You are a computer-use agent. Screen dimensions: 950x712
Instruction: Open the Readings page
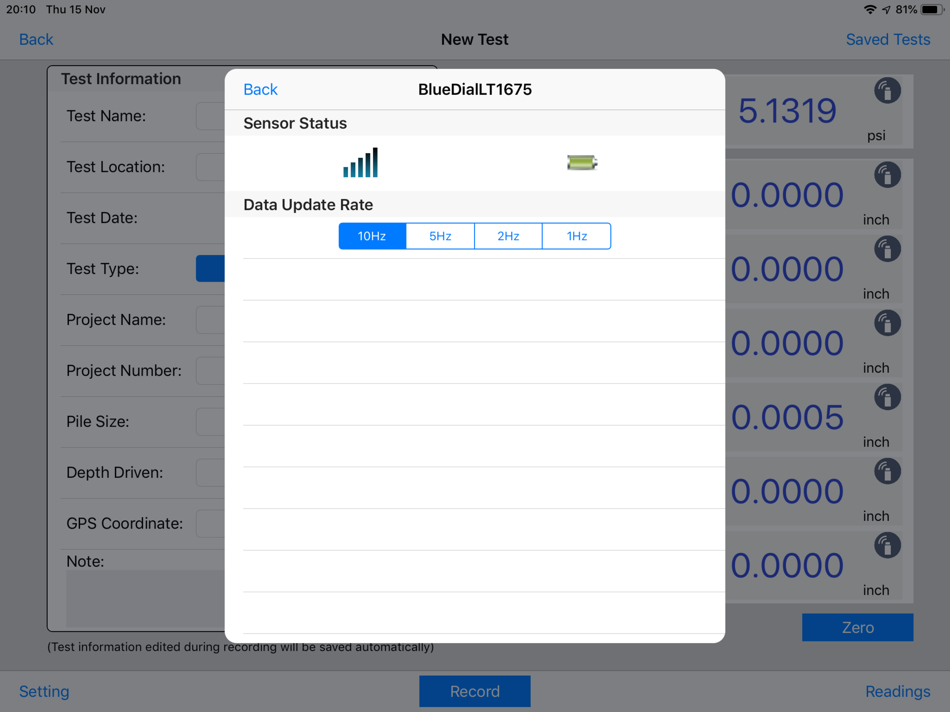(897, 691)
